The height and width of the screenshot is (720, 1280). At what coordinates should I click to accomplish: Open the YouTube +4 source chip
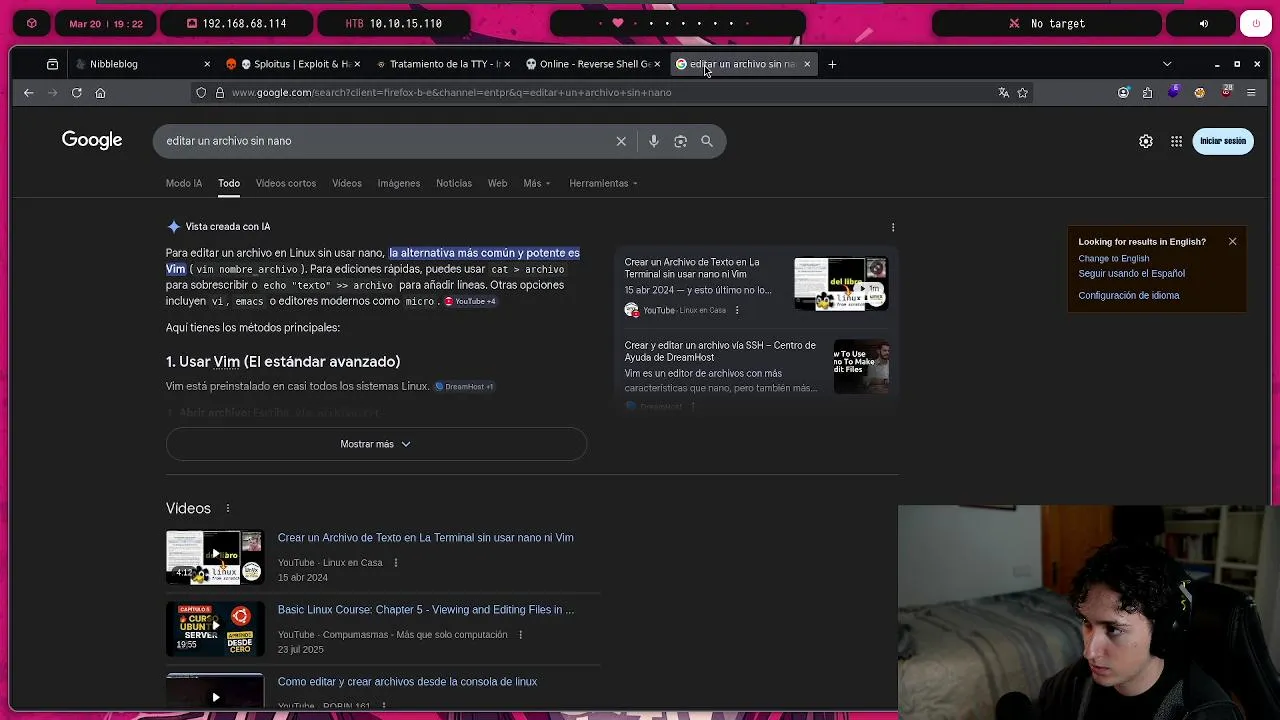coord(470,301)
